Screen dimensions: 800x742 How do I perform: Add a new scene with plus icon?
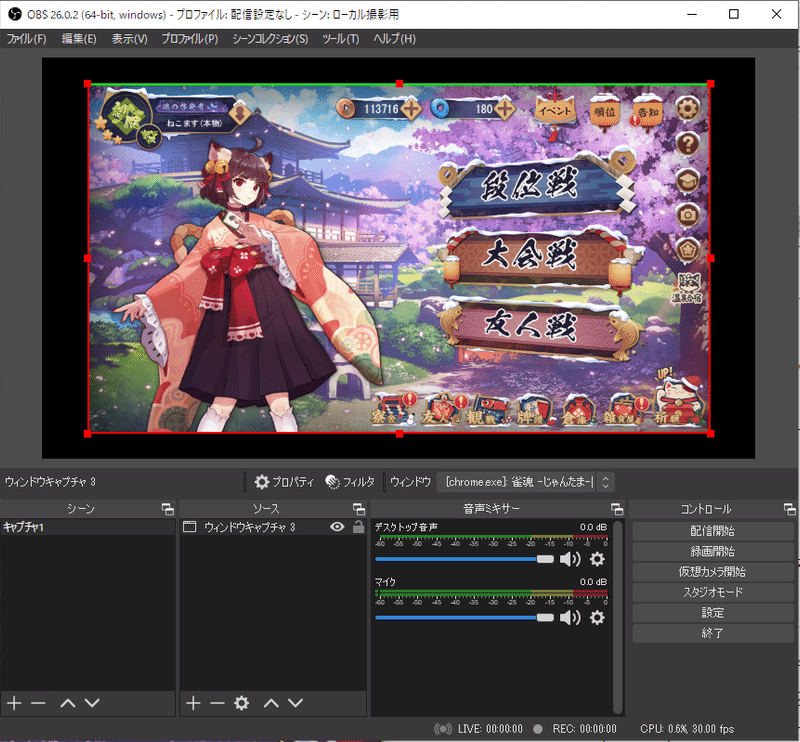point(14,703)
